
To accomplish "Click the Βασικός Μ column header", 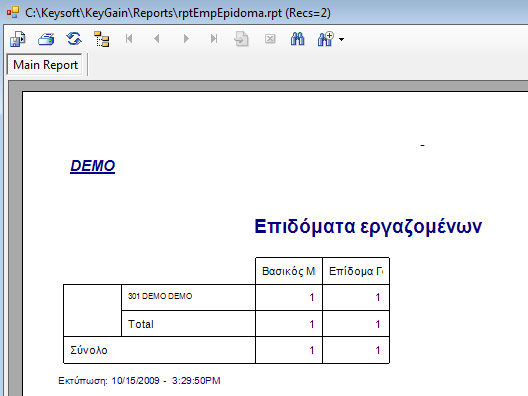I will 289,271.
